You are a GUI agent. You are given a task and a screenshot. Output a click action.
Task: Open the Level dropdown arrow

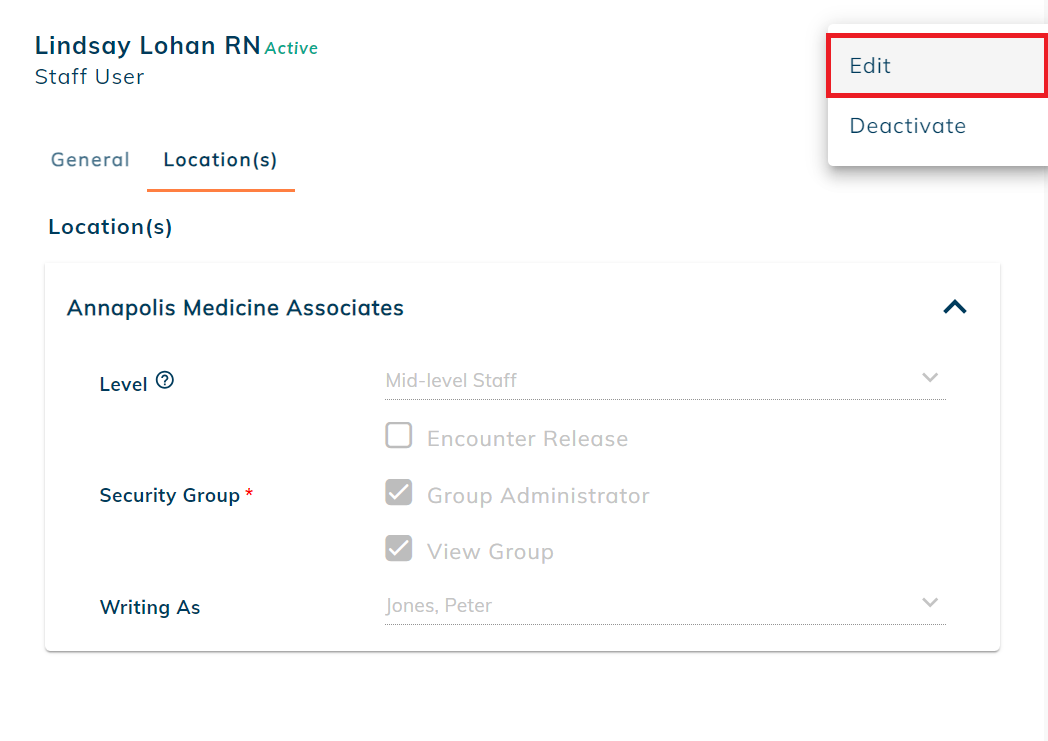(930, 378)
